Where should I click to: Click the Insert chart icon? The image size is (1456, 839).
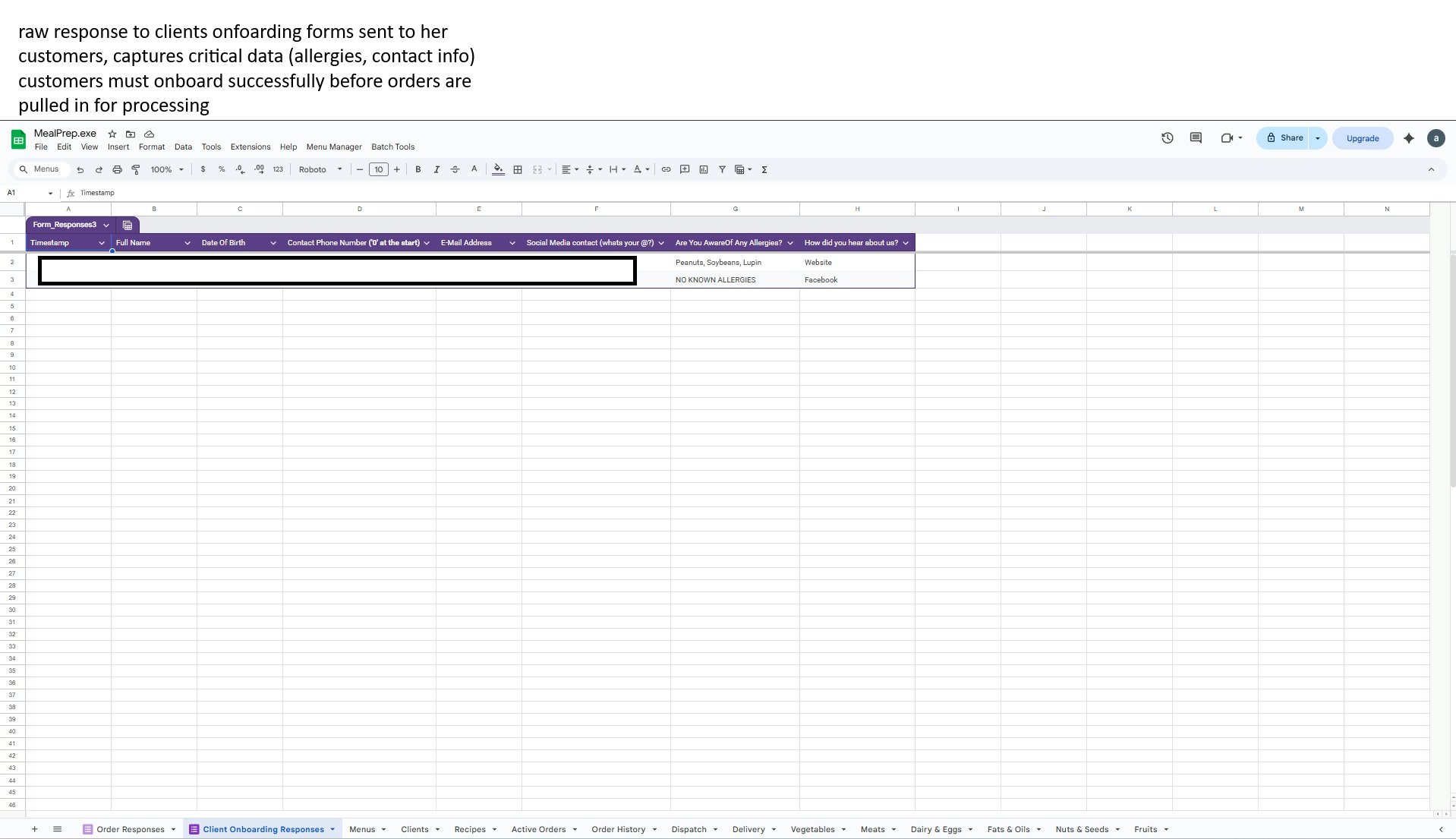(704, 169)
